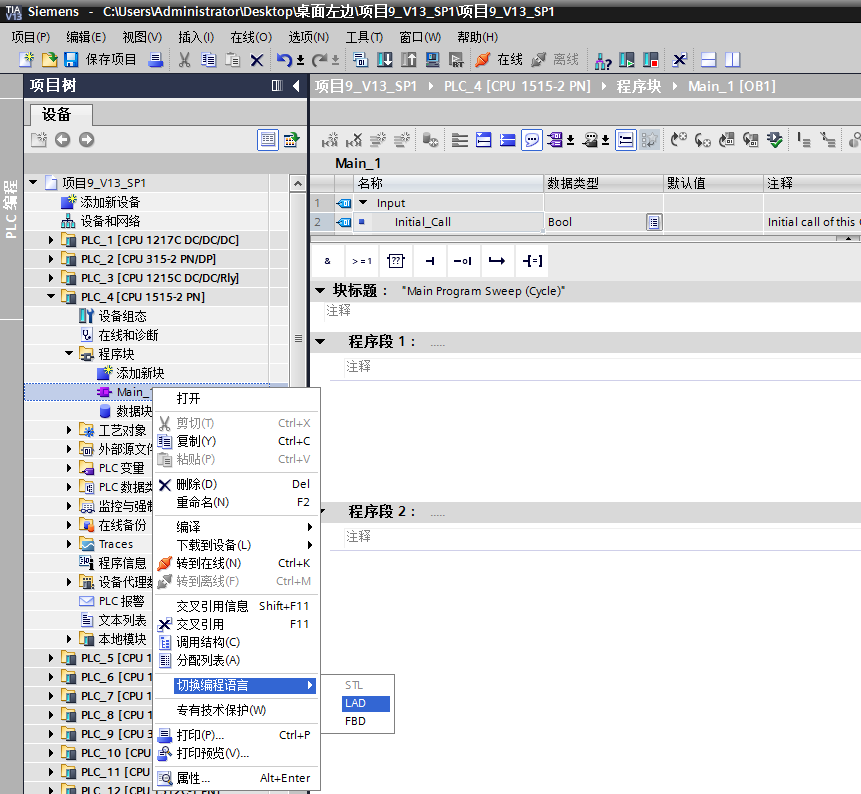The width and height of the screenshot is (861, 794).
Task: Insert the OR (>=1) box from favorites
Action: (362, 261)
